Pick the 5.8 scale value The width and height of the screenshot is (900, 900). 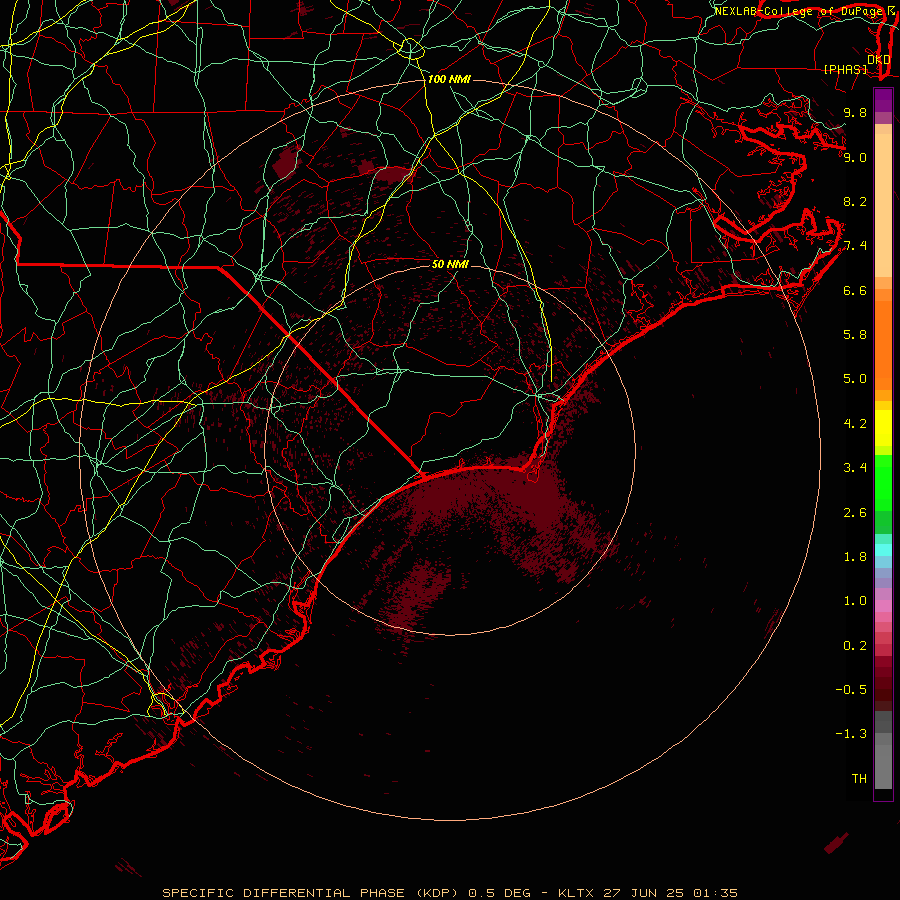click(855, 335)
